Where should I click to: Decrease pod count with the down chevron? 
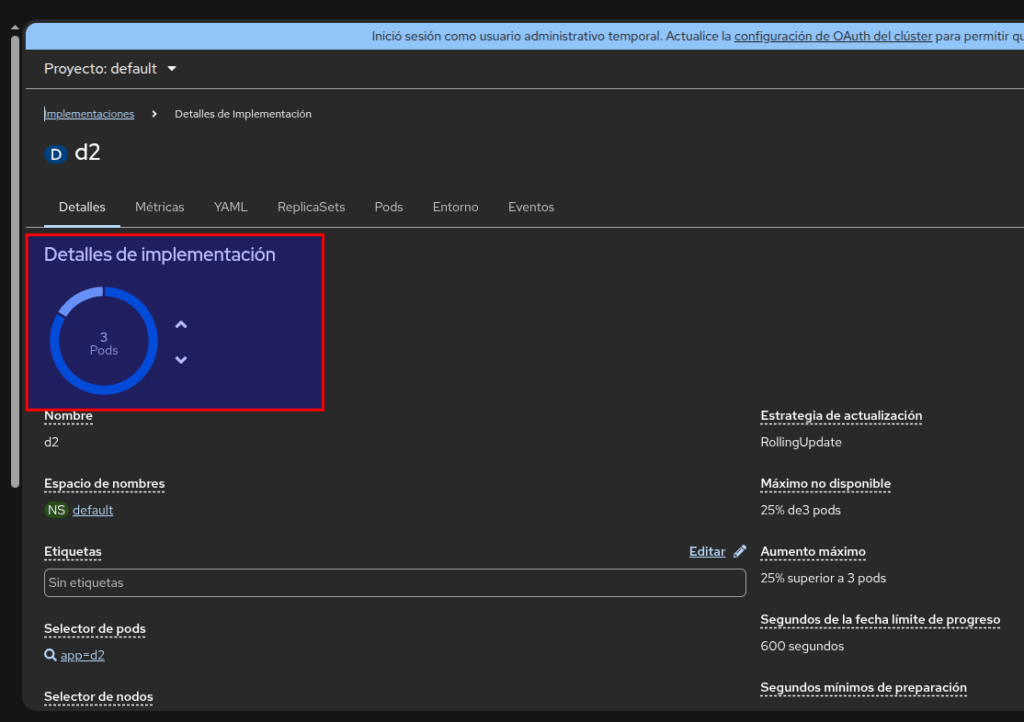pos(181,360)
